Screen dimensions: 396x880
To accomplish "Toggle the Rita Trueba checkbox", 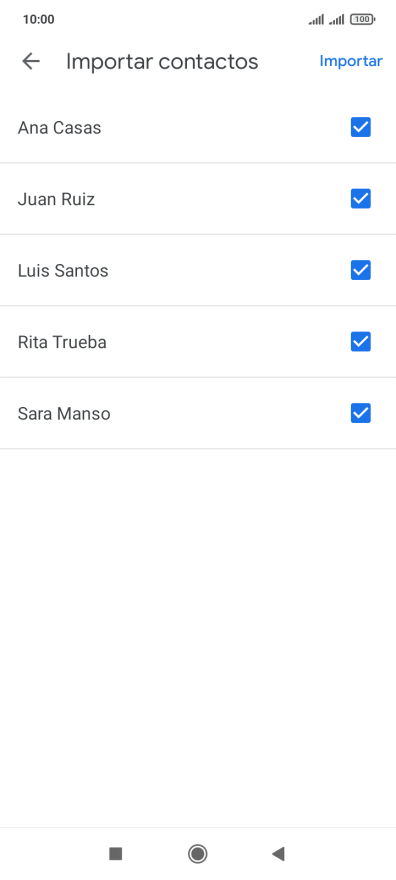I will click(x=361, y=342).
